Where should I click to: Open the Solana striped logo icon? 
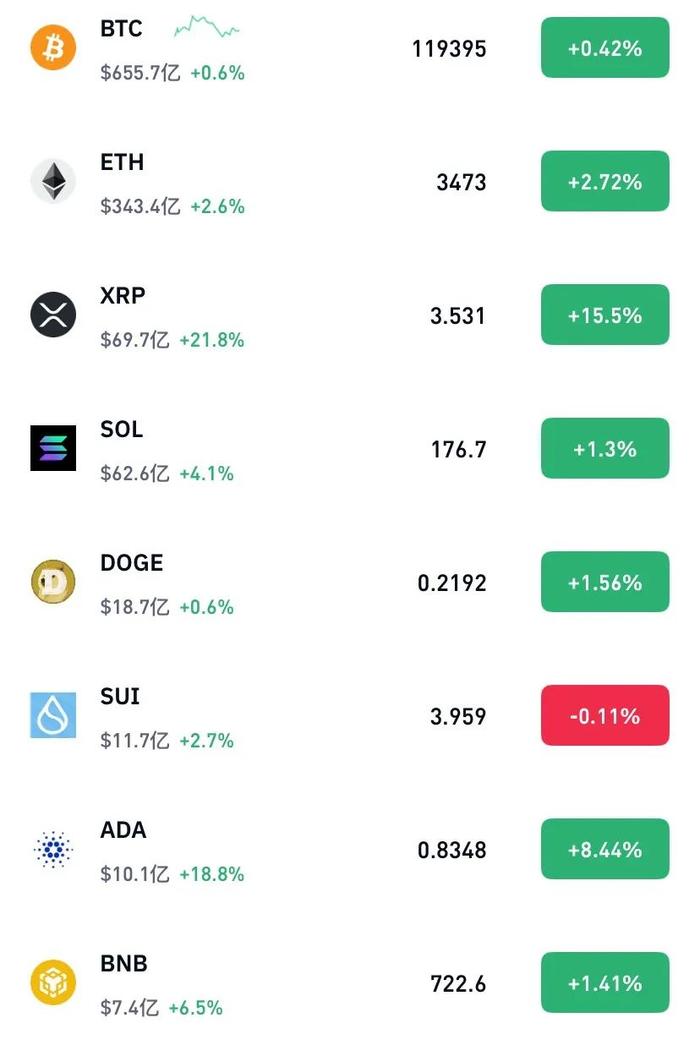point(53,448)
